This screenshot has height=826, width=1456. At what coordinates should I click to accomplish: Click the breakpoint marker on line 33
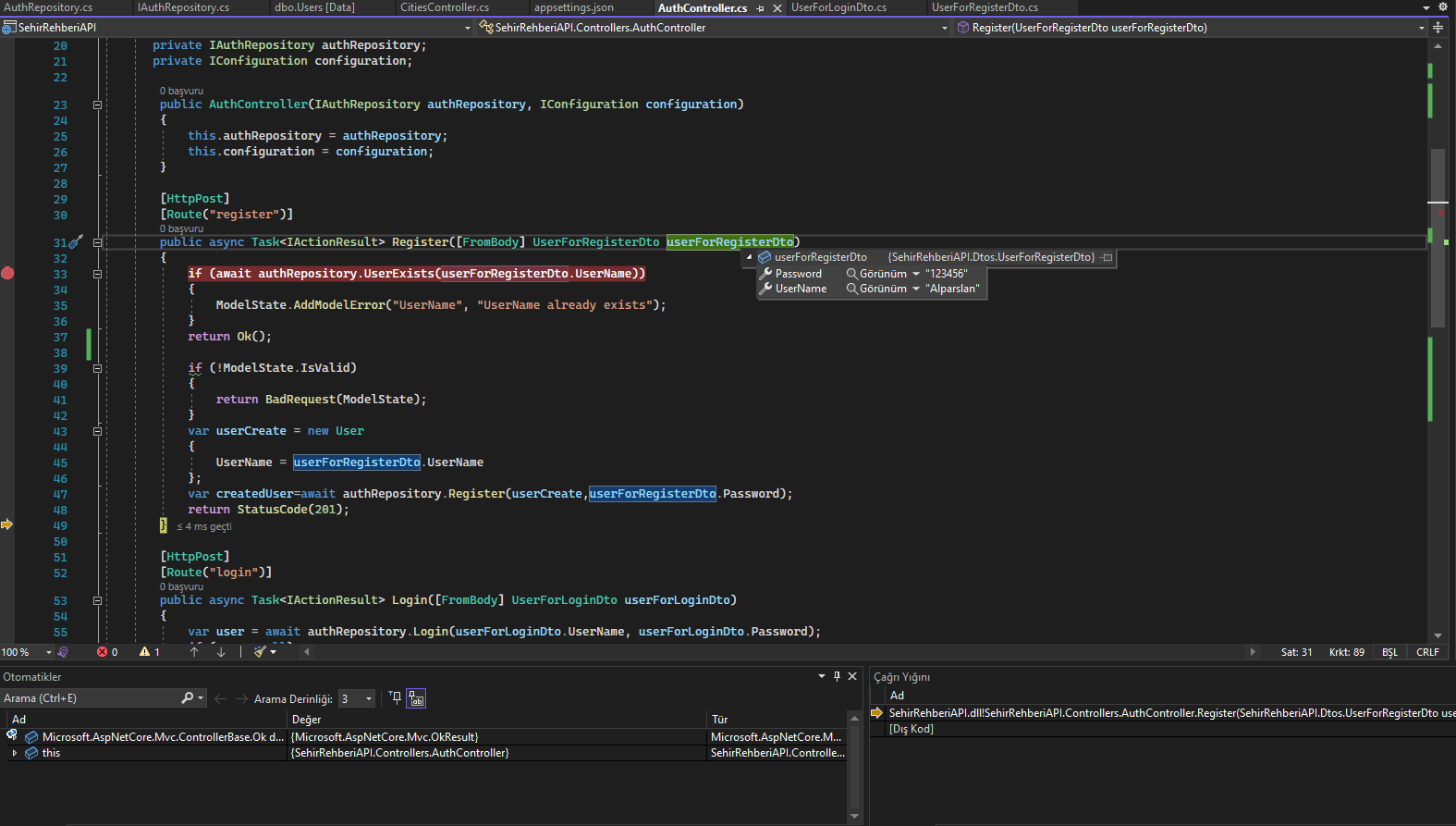tap(7, 273)
